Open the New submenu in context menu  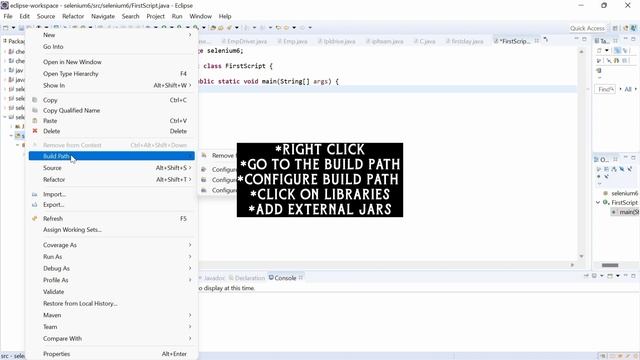tap(111, 35)
